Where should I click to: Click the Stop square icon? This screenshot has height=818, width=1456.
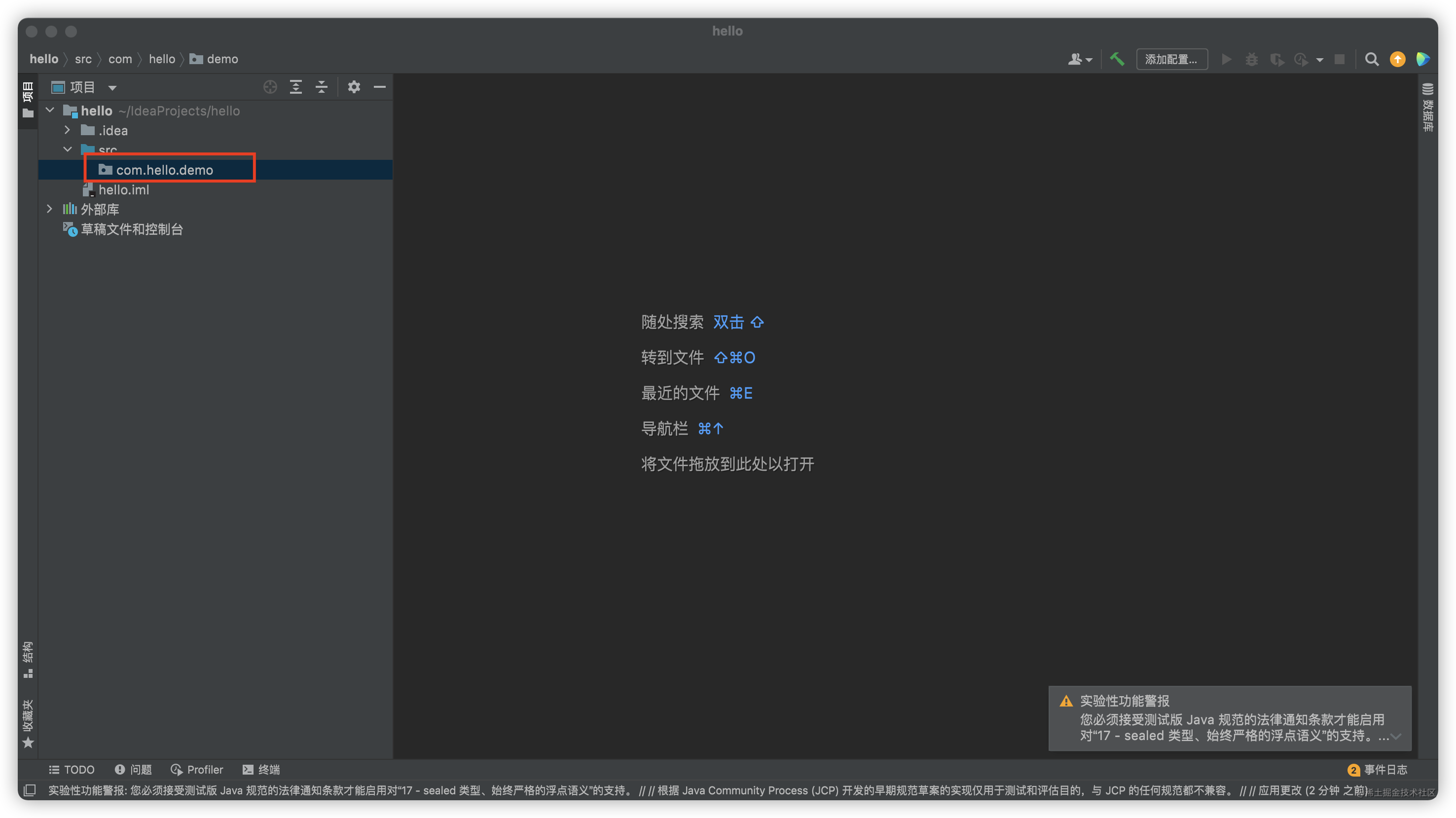click(1340, 59)
